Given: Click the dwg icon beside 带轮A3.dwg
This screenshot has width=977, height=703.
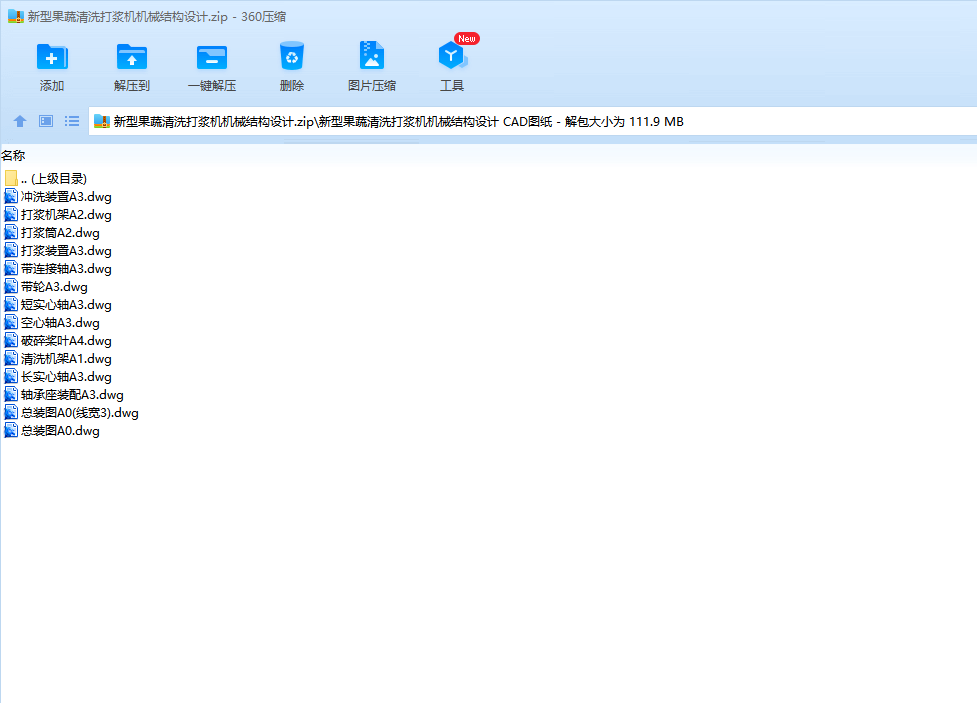Looking at the screenshot, I should (11, 287).
